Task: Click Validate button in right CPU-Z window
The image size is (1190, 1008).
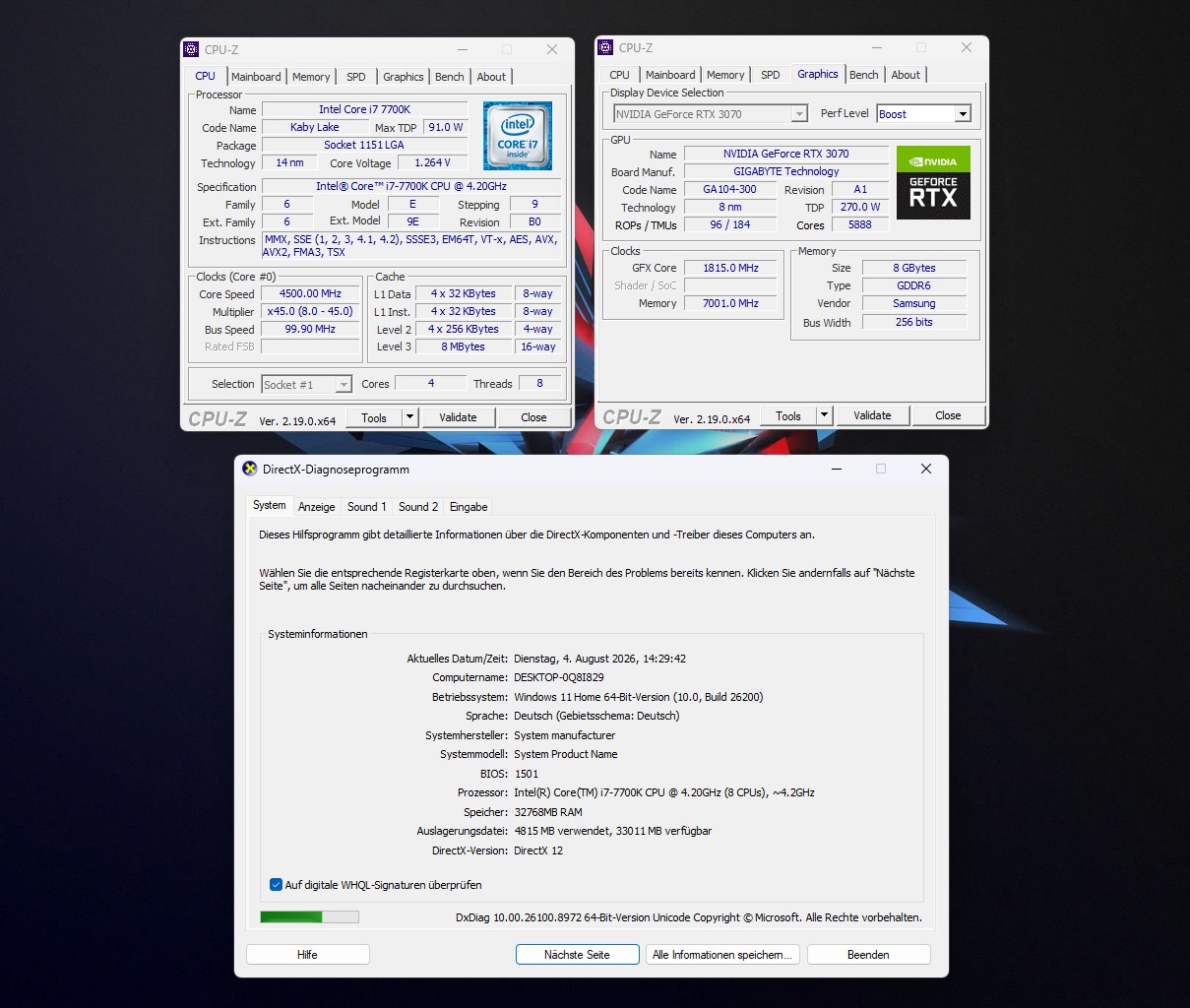Action: (872, 415)
